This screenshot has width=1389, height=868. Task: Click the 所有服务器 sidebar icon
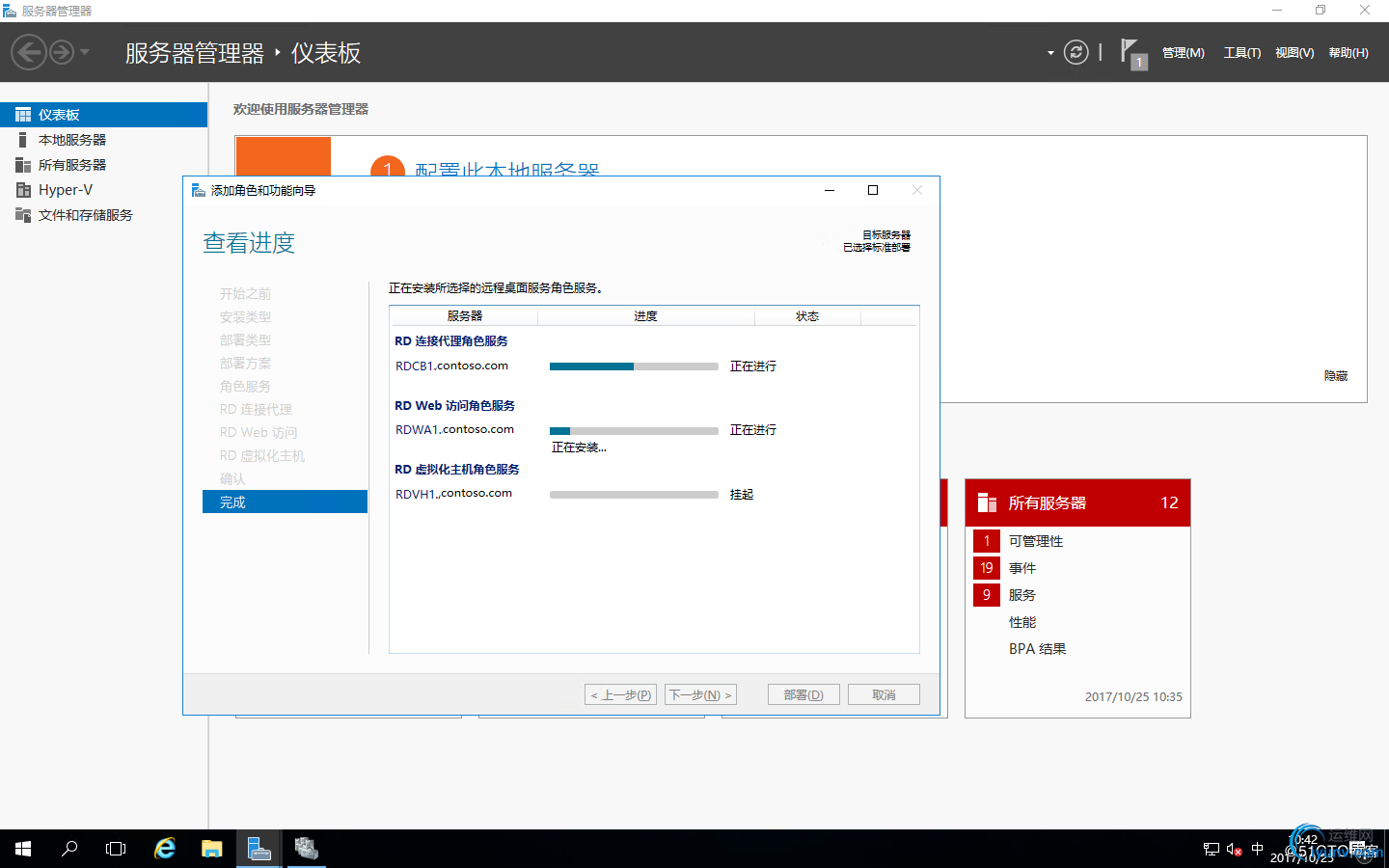tap(23, 165)
